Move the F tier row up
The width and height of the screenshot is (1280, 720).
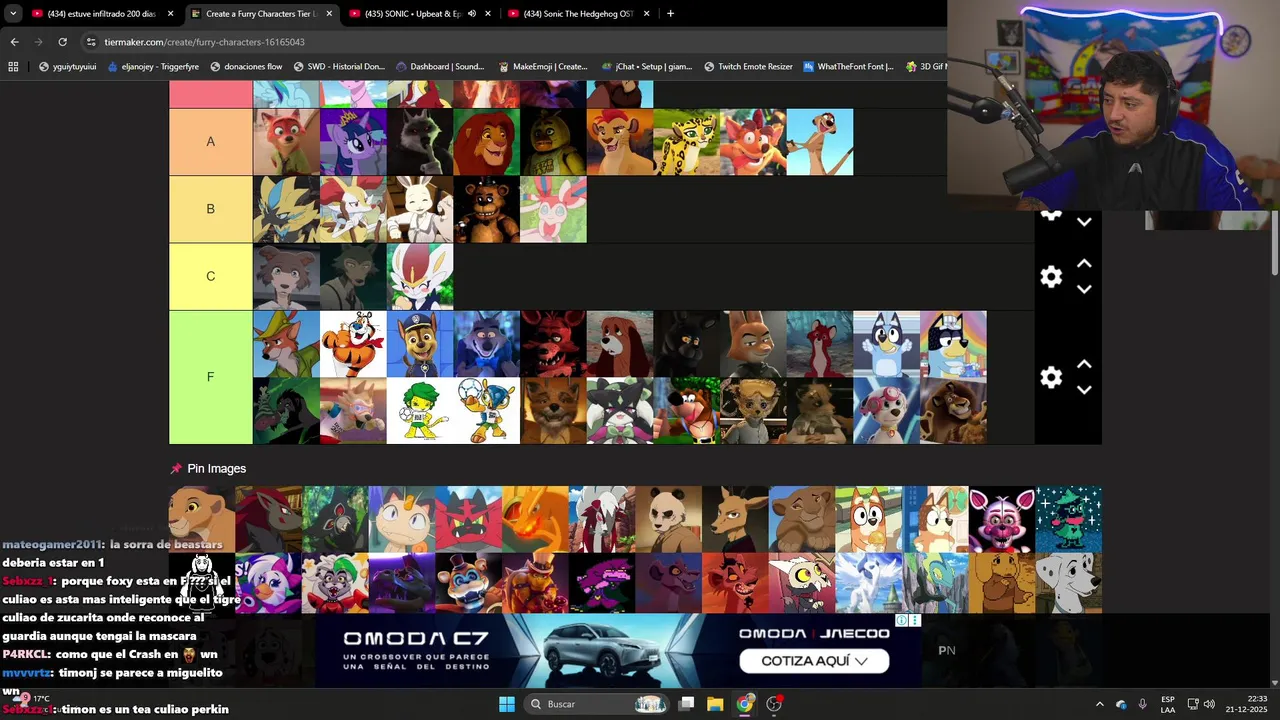[1084, 365]
